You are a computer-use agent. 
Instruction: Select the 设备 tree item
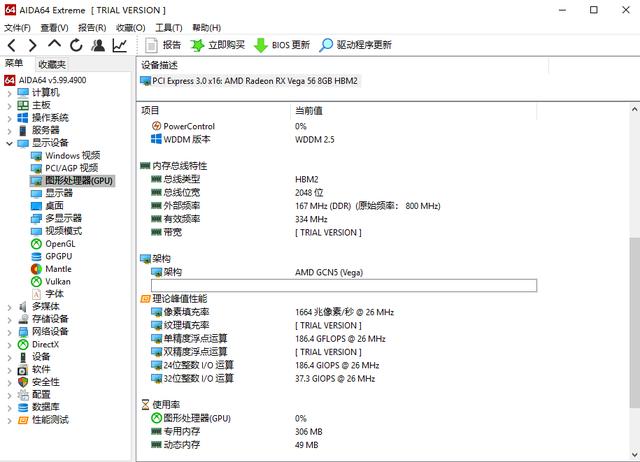tap(35, 357)
